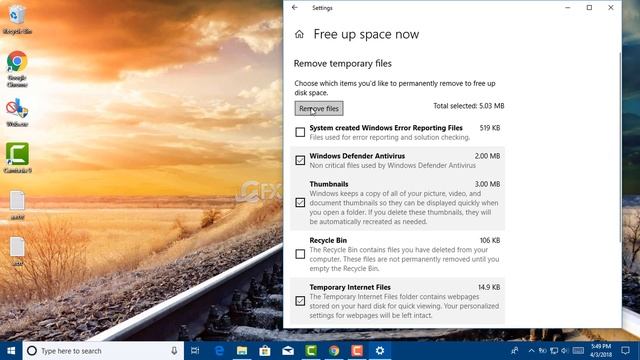The width and height of the screenshot is (640, 360).
Task: Open Task View from the taskbar
Action: (x=195, y=351)
